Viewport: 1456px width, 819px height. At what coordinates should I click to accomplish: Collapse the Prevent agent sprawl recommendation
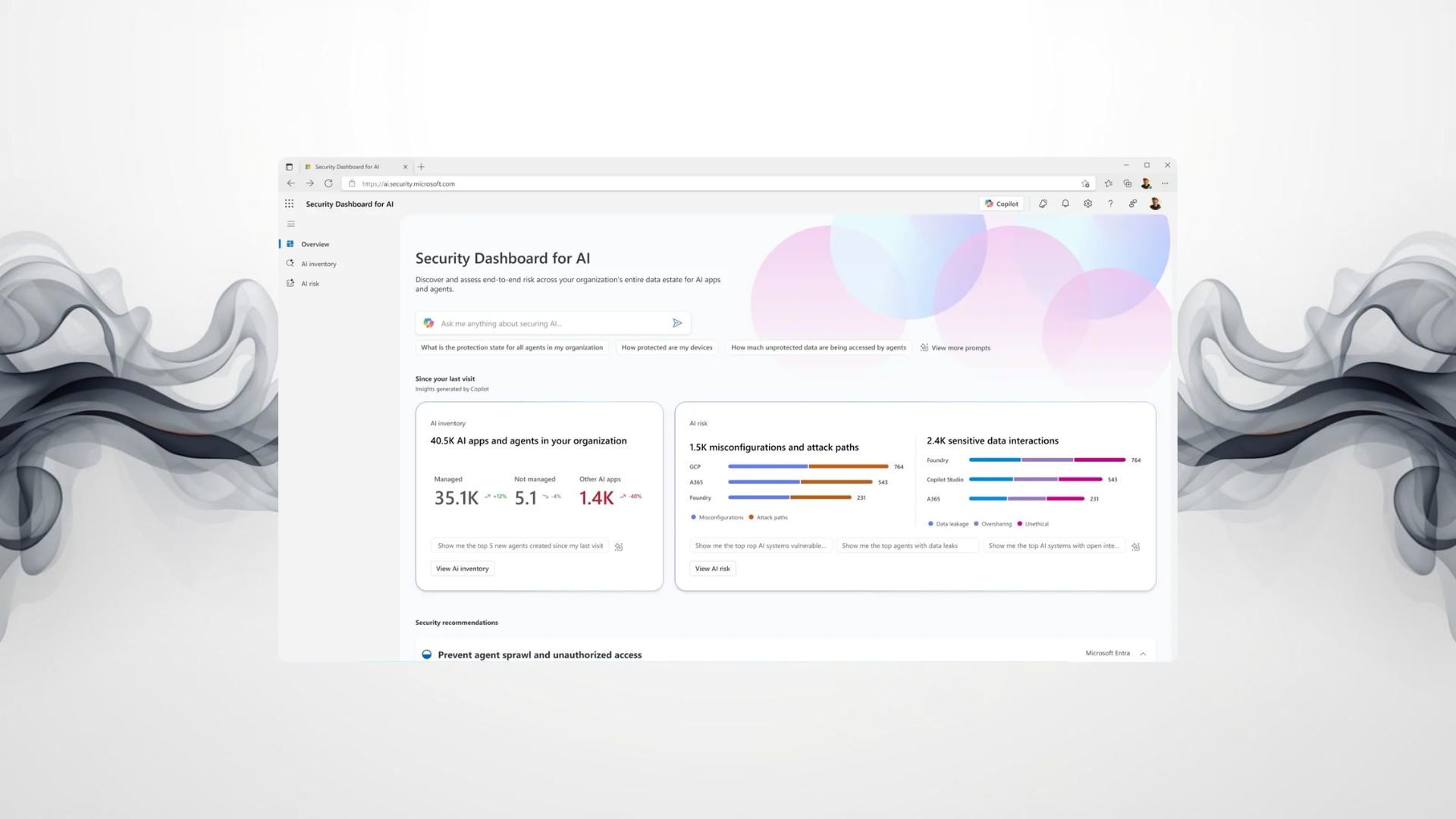pos(1143,654)
